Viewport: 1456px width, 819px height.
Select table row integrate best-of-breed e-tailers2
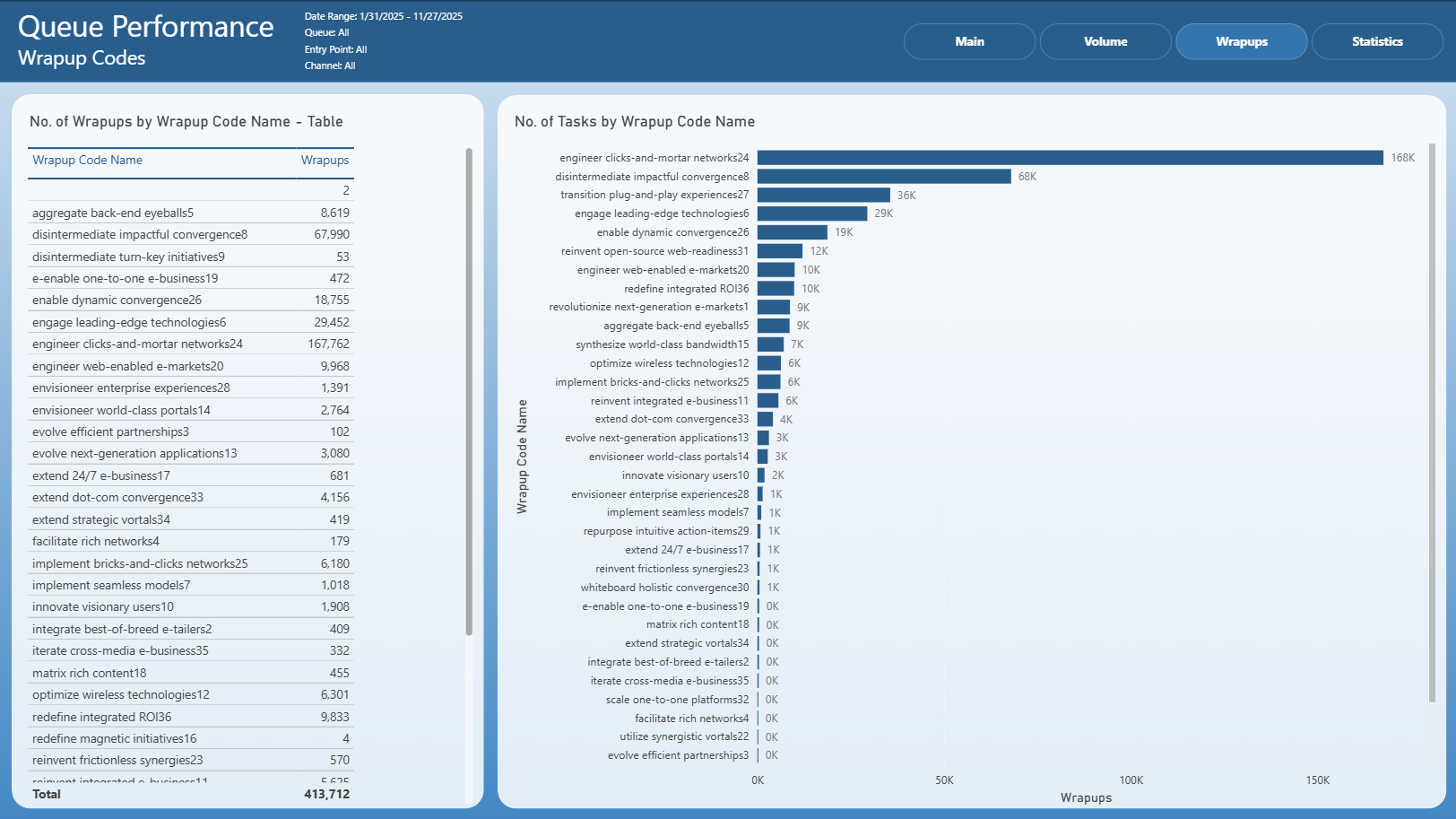coord(191,629)
